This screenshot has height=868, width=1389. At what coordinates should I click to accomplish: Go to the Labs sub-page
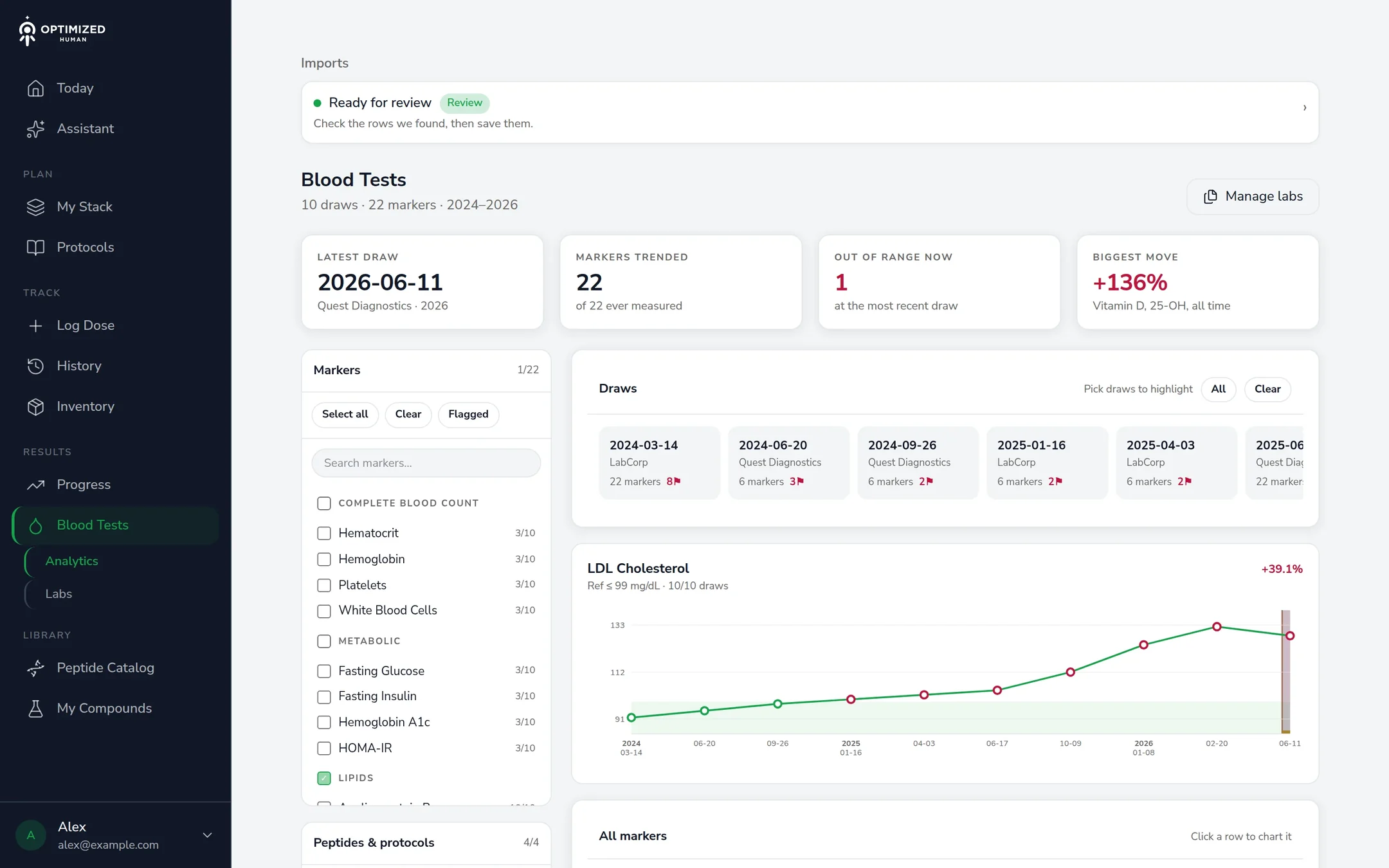pos(59,594)
